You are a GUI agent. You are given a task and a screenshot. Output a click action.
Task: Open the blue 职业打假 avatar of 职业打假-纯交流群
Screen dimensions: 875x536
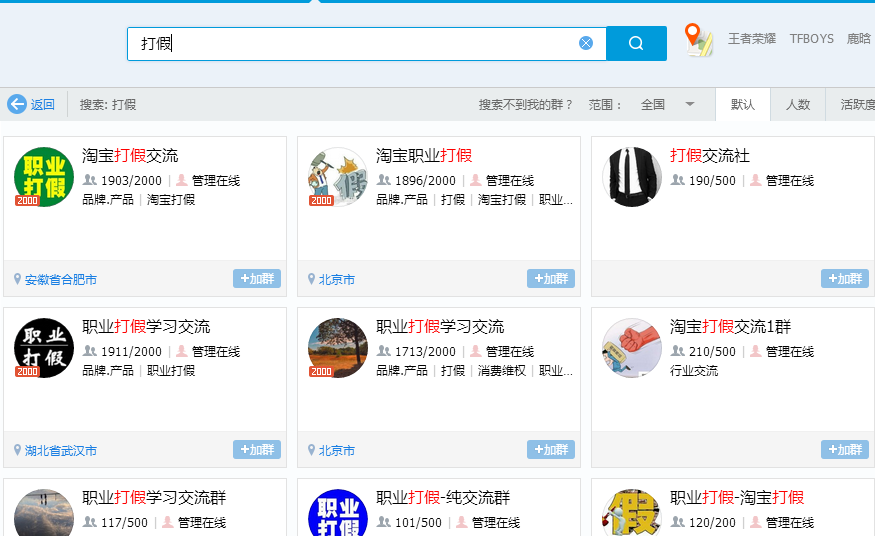click(338, 513)
